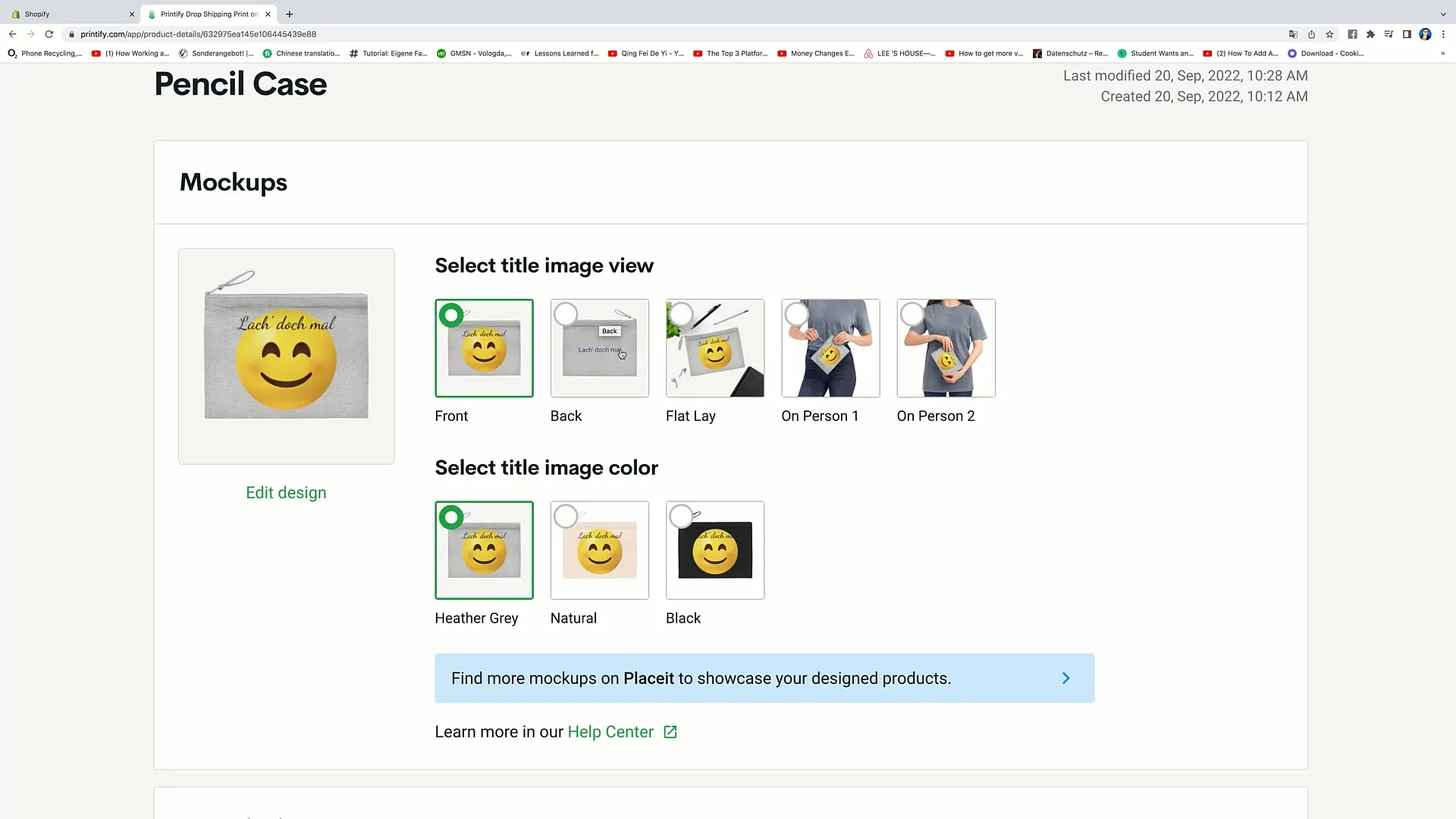Close the Shopify browser tab

coord(131,14)
